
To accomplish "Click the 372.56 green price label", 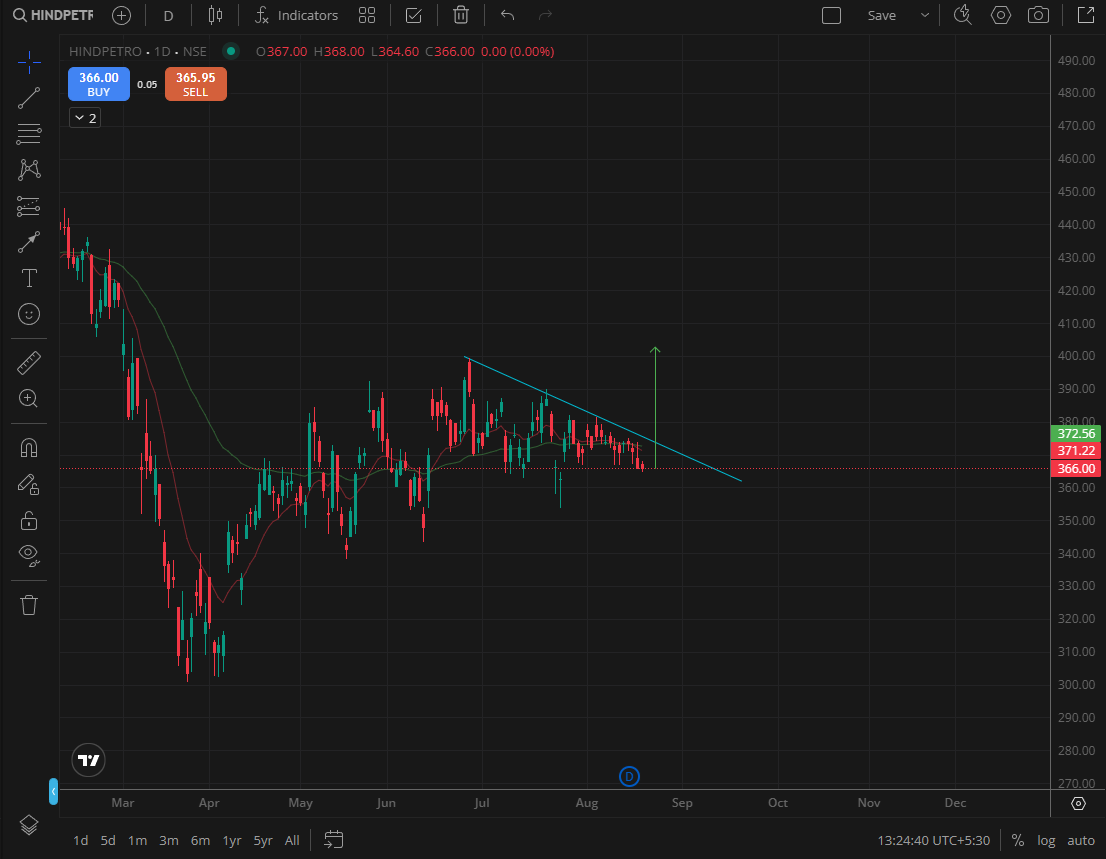I will coord(1076,434).
